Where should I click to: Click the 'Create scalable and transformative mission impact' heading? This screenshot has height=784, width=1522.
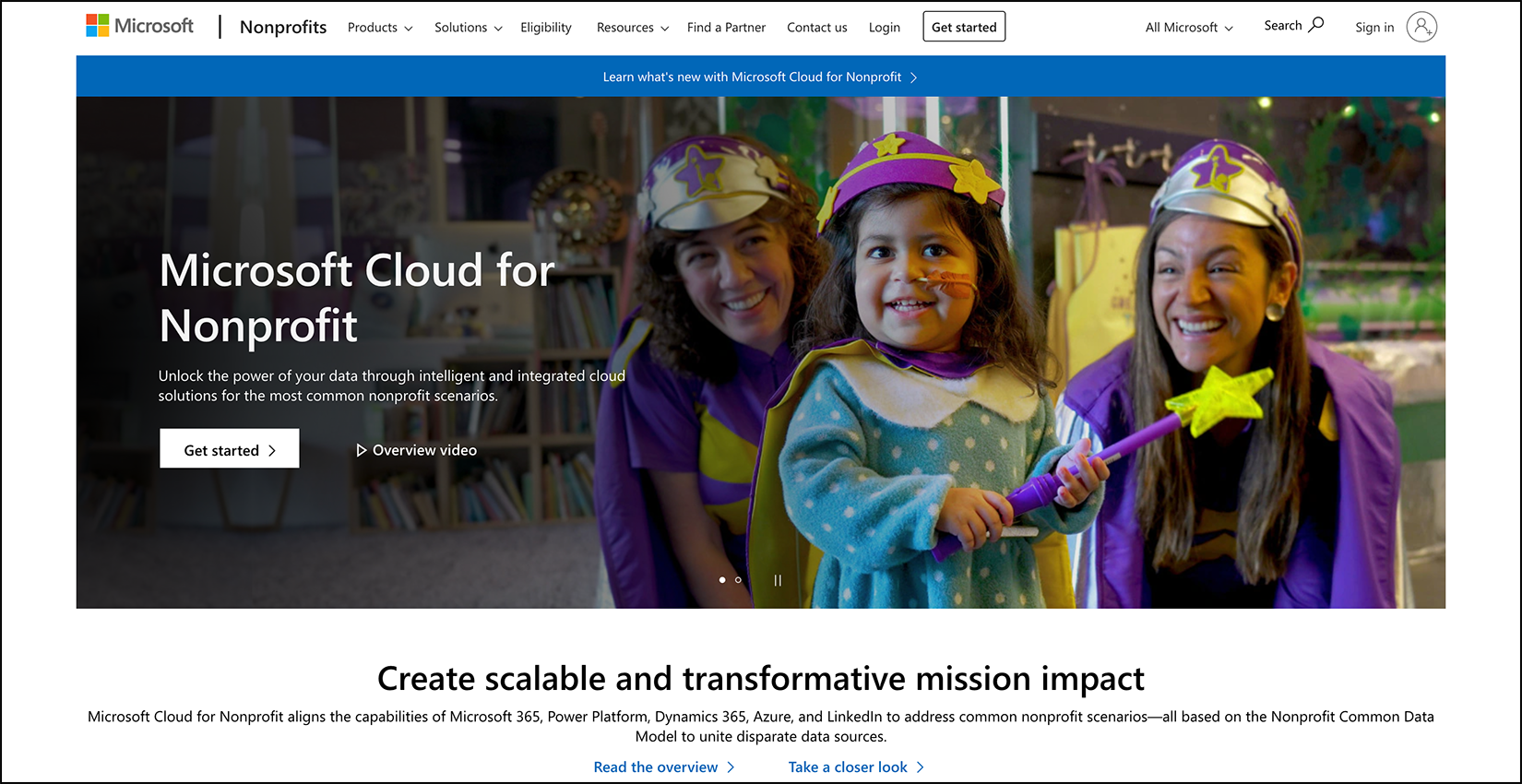761,679
